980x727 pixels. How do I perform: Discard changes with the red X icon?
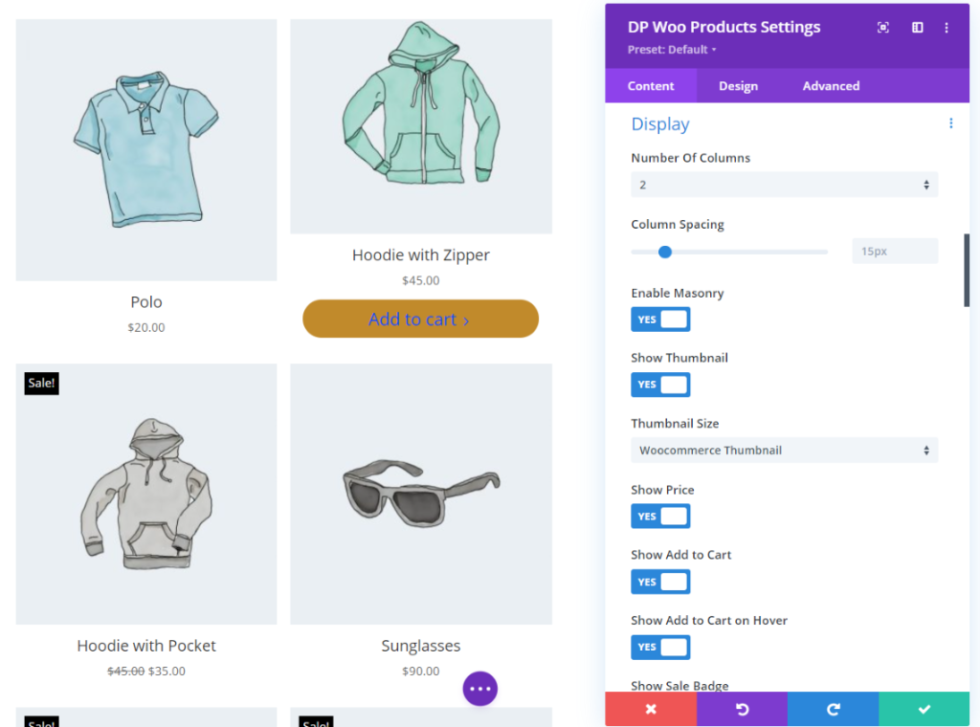651,709
